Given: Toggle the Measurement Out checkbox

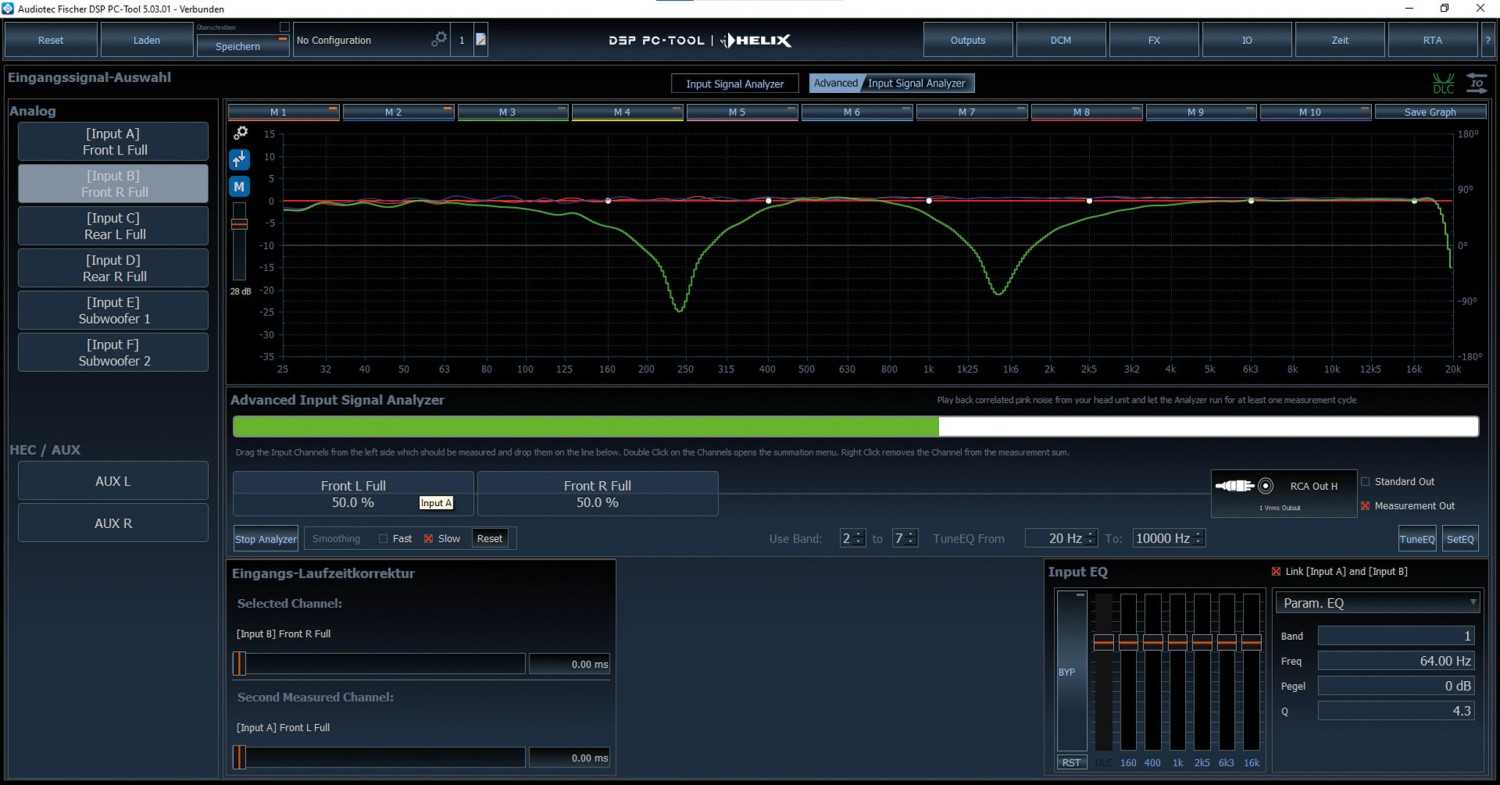Looking at the screenshot, I should tap(1366, 506).
